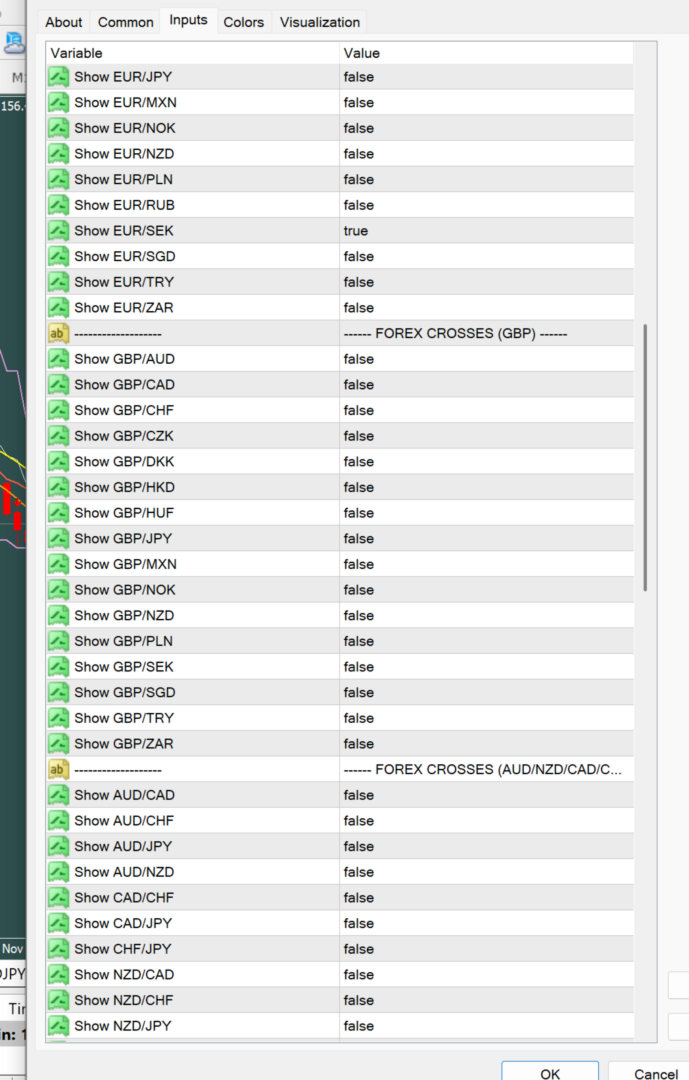Click the icon beside Show CHF/JPY

[59, 949]
